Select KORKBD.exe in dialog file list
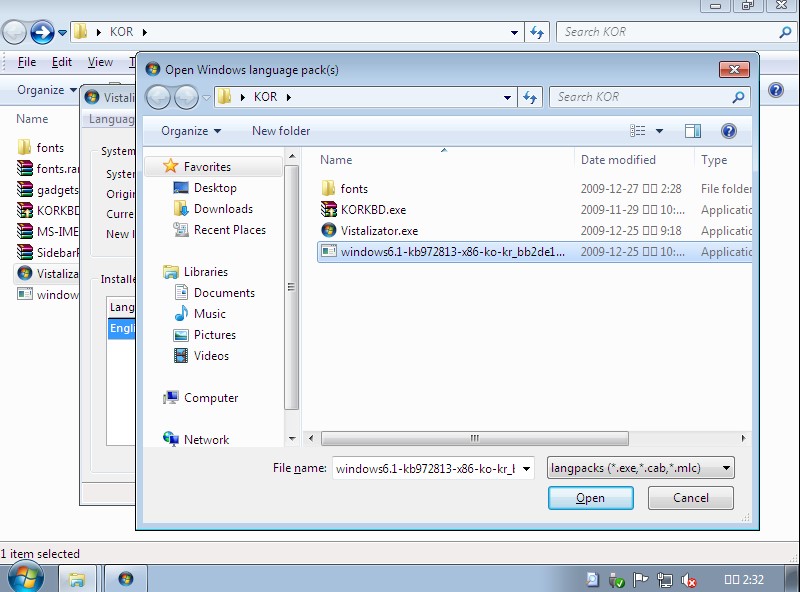 [363, 209]
